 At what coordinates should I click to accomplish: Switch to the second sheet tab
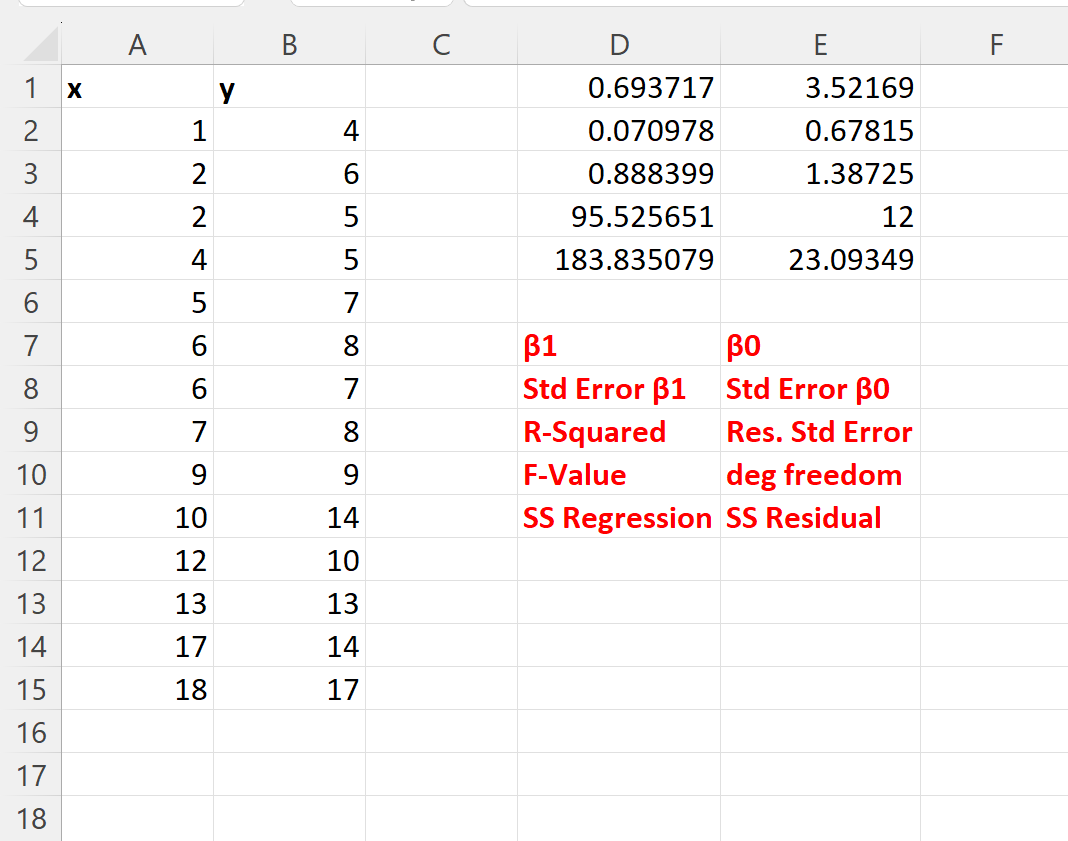coord(370,5)
